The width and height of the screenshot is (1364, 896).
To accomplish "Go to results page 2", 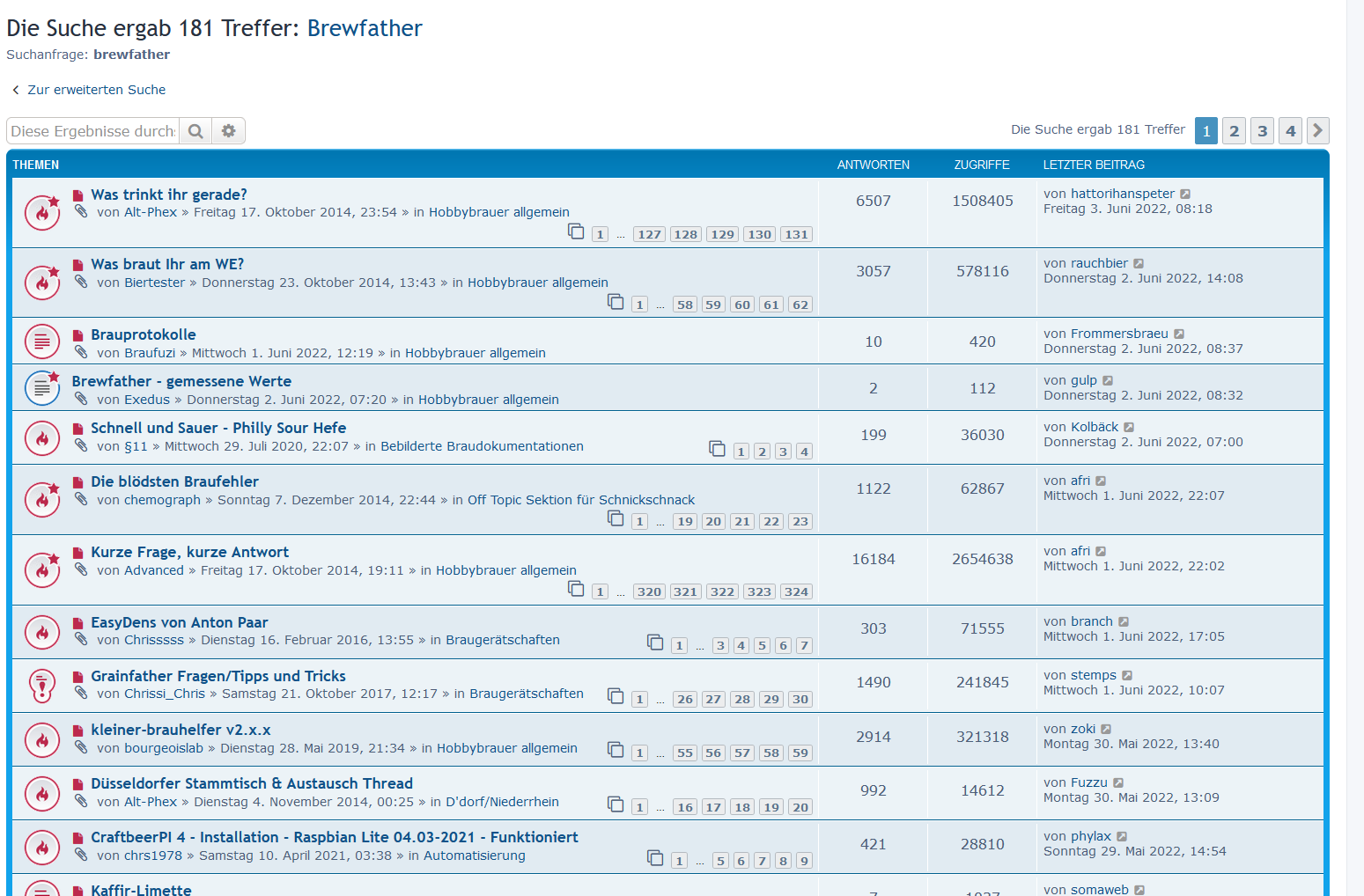I will click(x=1234, y=131).
